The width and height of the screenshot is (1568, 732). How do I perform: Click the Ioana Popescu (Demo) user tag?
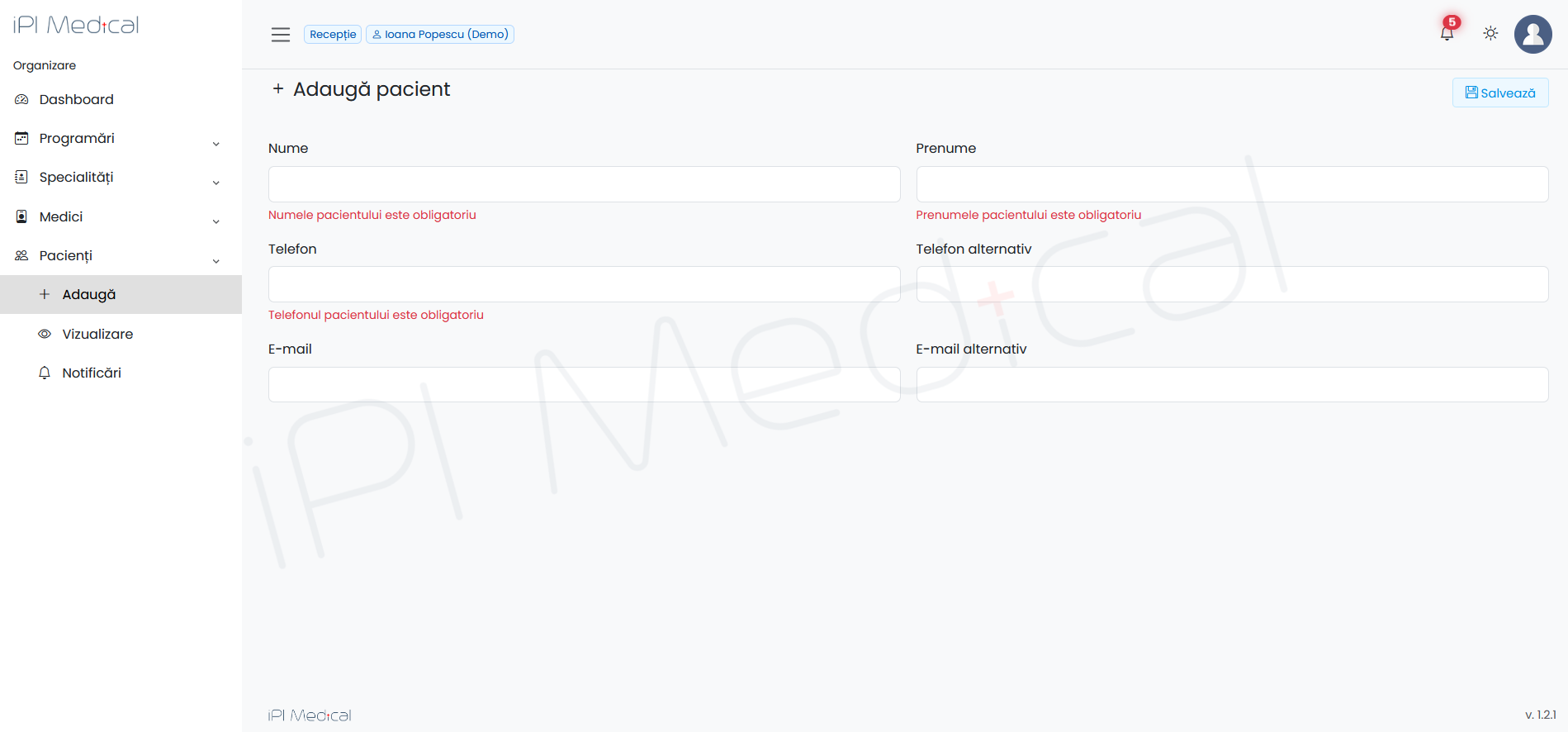point(440,35)
